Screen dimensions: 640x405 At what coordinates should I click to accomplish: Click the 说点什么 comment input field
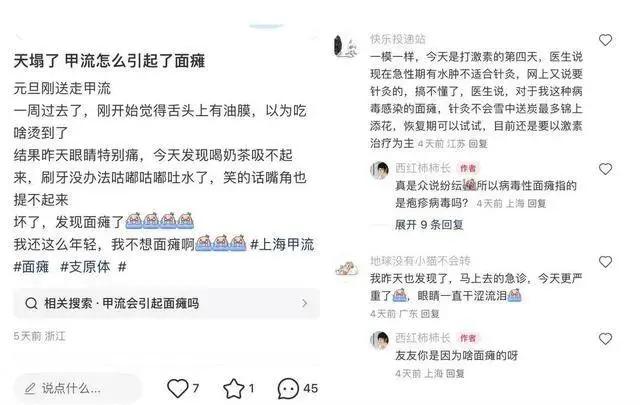(x=78, y=388)
